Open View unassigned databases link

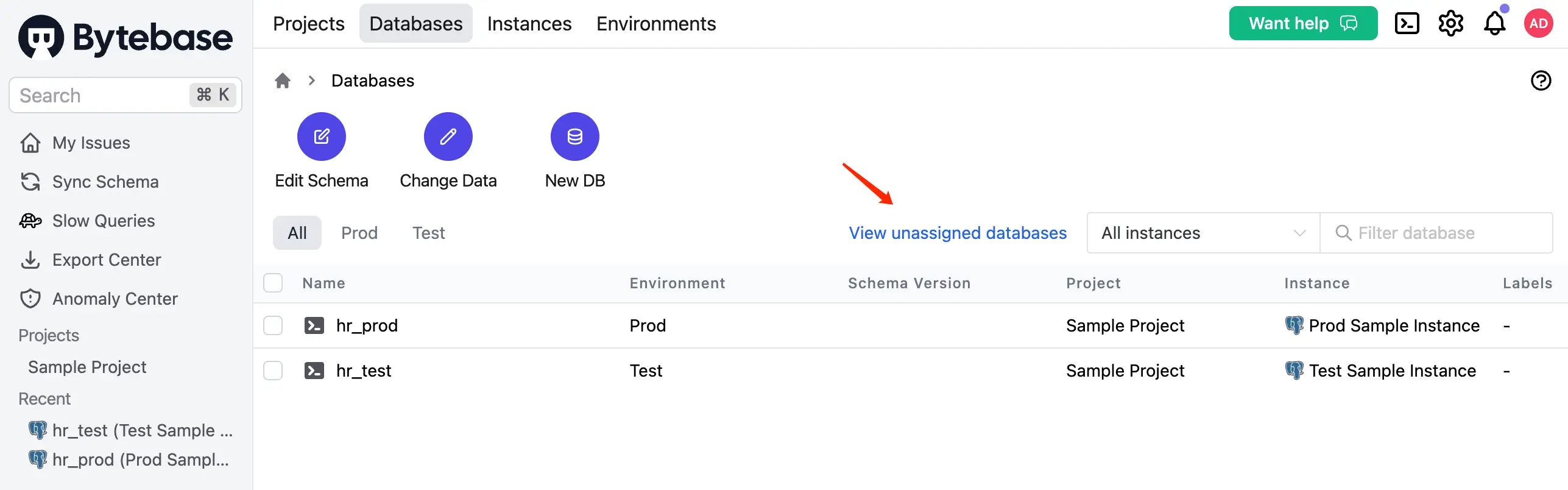[958, 233]
